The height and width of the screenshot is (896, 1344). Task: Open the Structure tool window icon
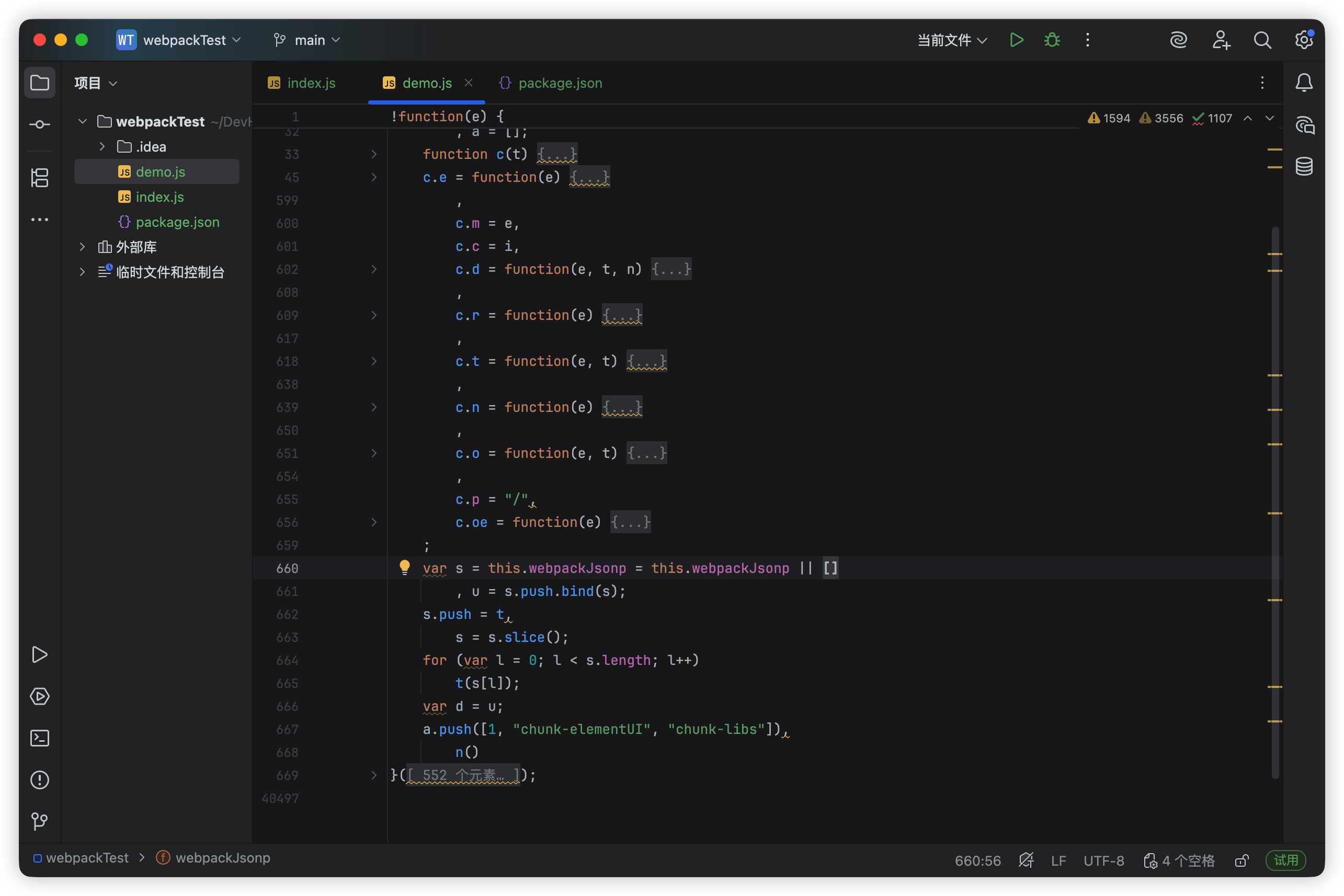click(x=39, y=178)
